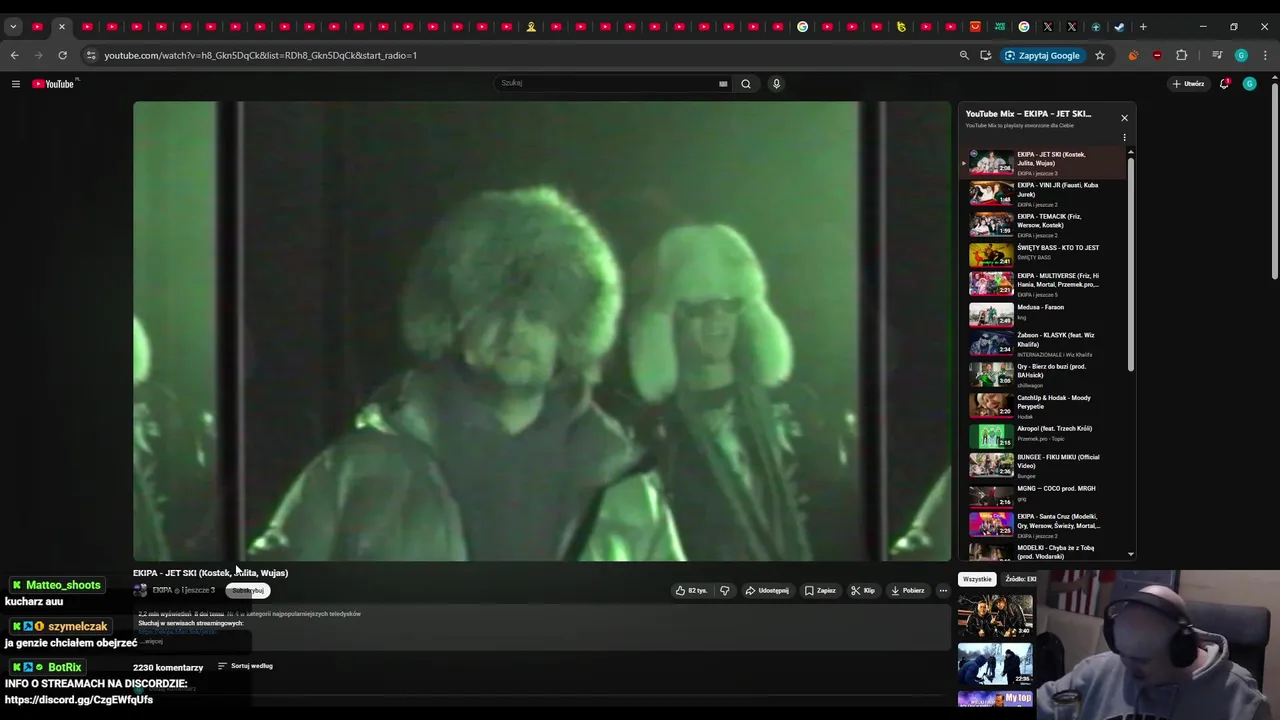
Task: Click the Pobierz download button
Action: pyautogui.click(x=907, y=591)
